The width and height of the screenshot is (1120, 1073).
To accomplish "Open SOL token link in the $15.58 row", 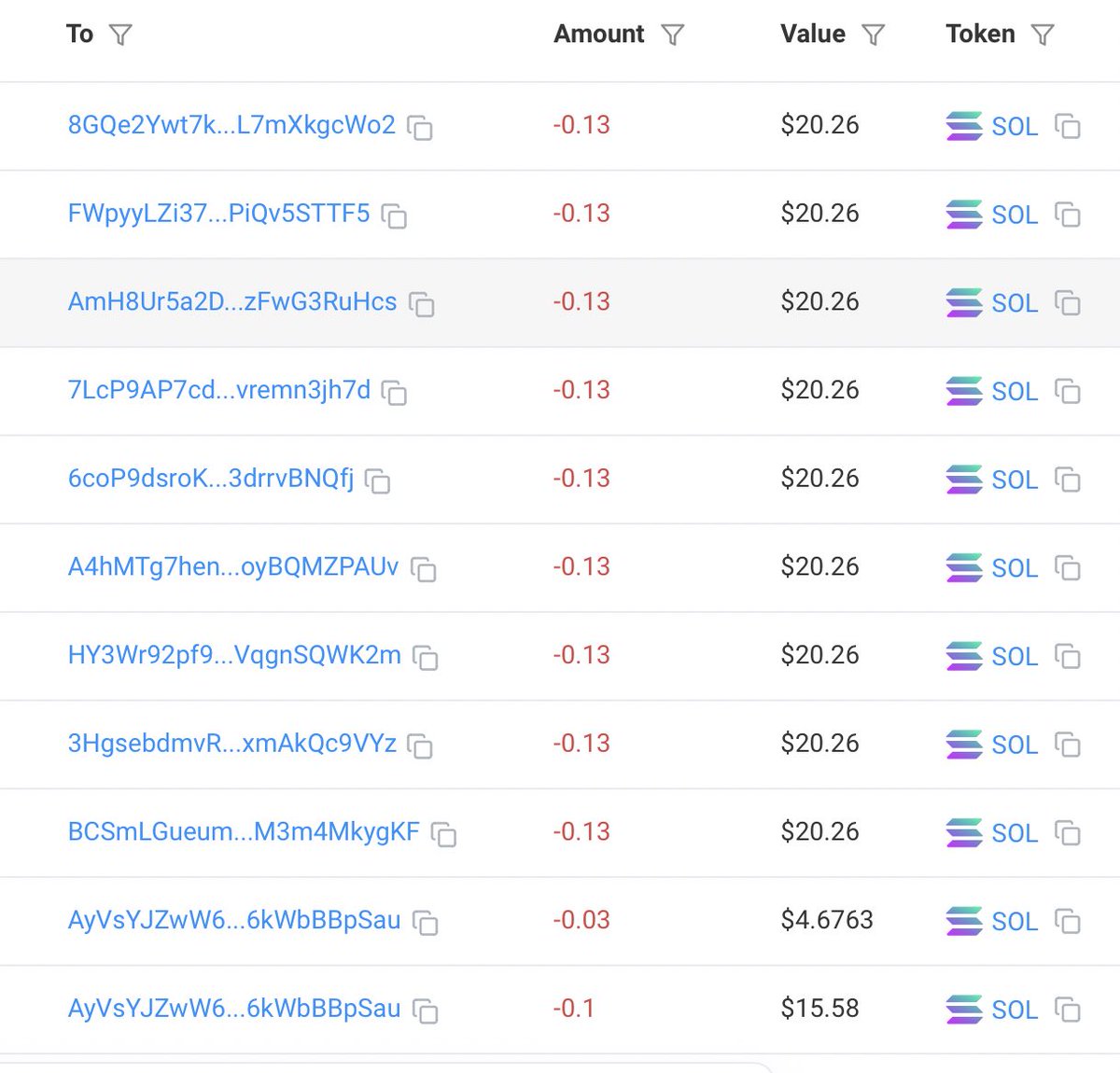I will 1015,1010.
